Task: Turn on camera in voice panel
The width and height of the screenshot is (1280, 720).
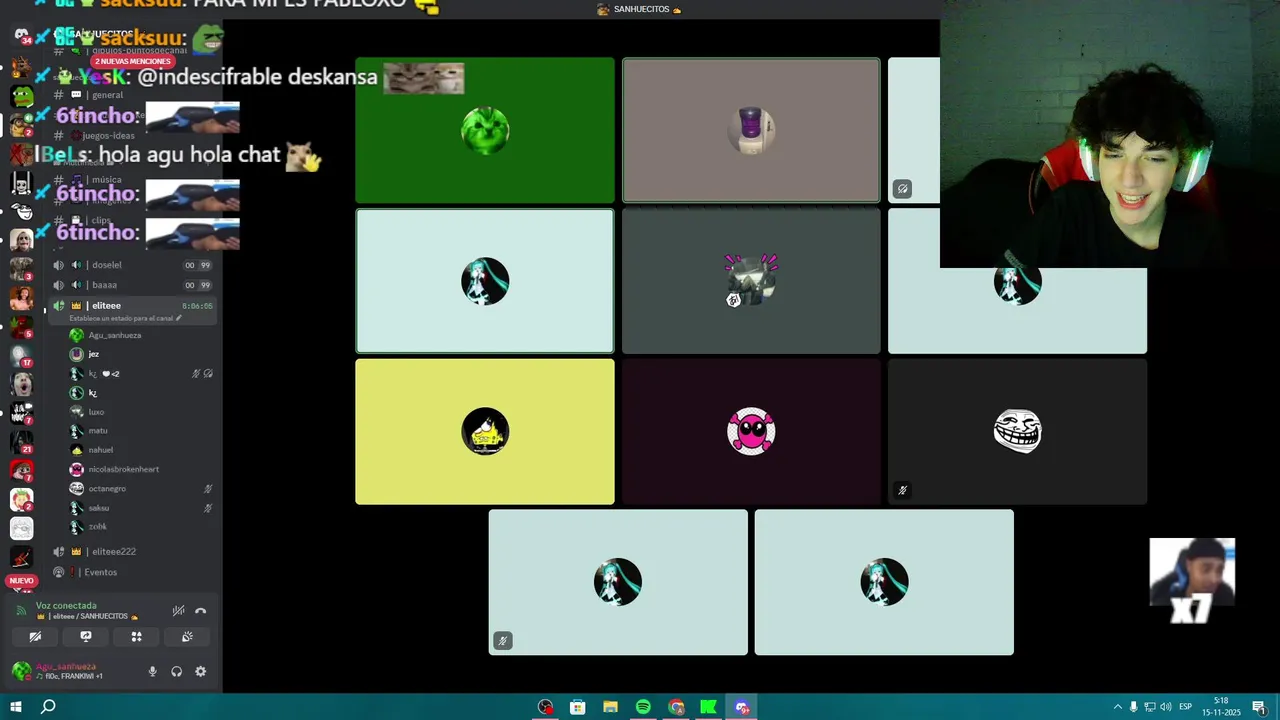Action: [35, 637]
